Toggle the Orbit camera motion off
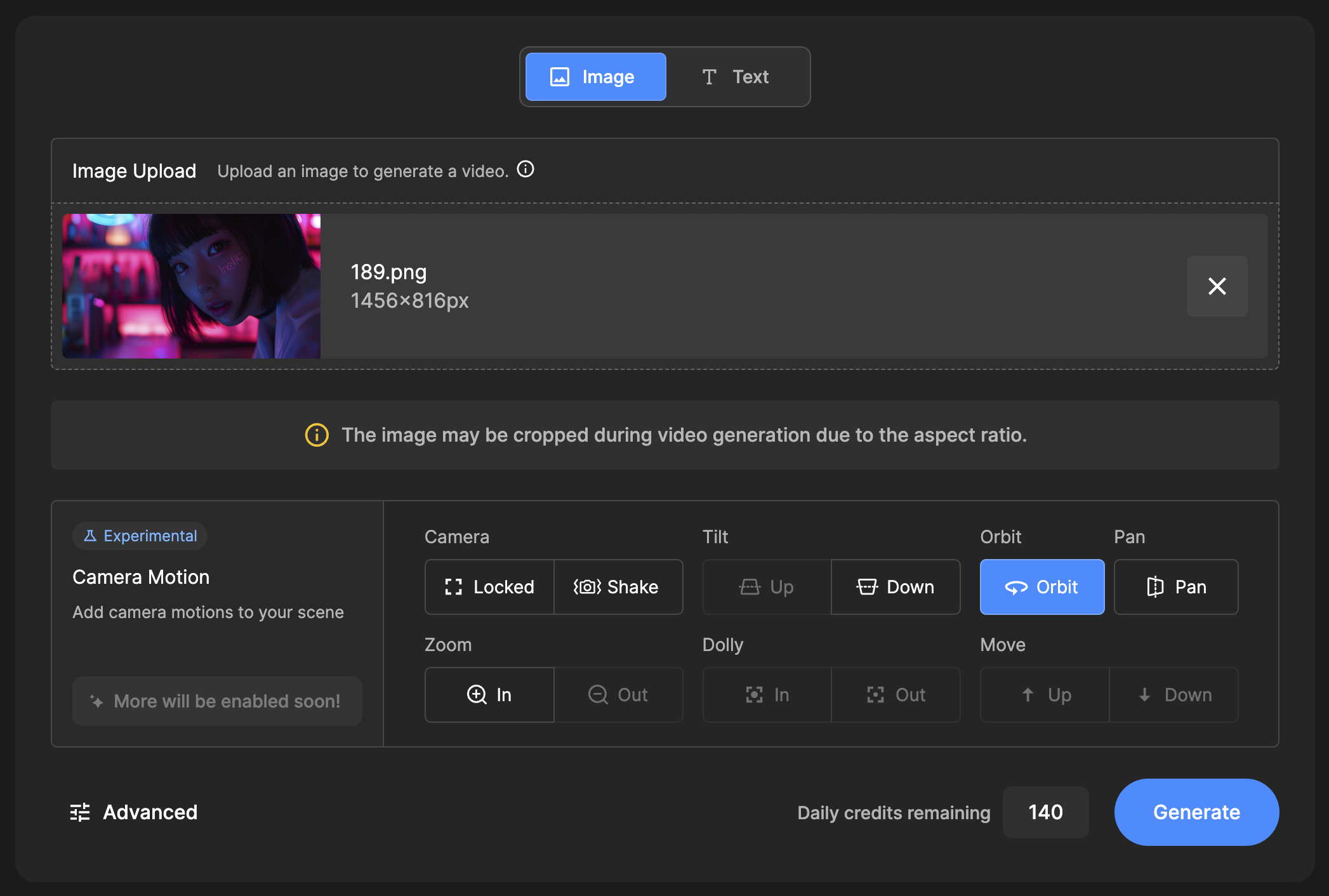This screenshot has width=1329, height=896. coord(1041,587)
